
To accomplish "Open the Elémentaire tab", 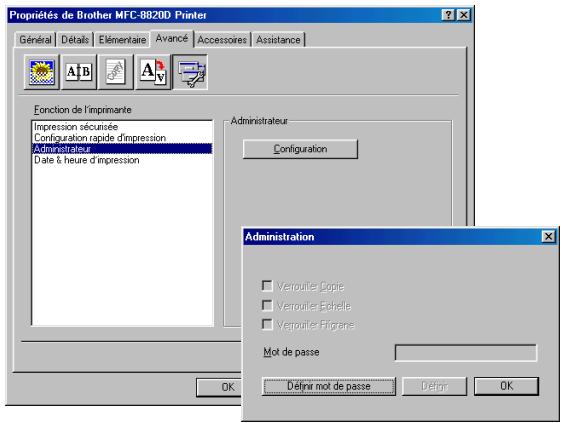I will coord(123,40).
